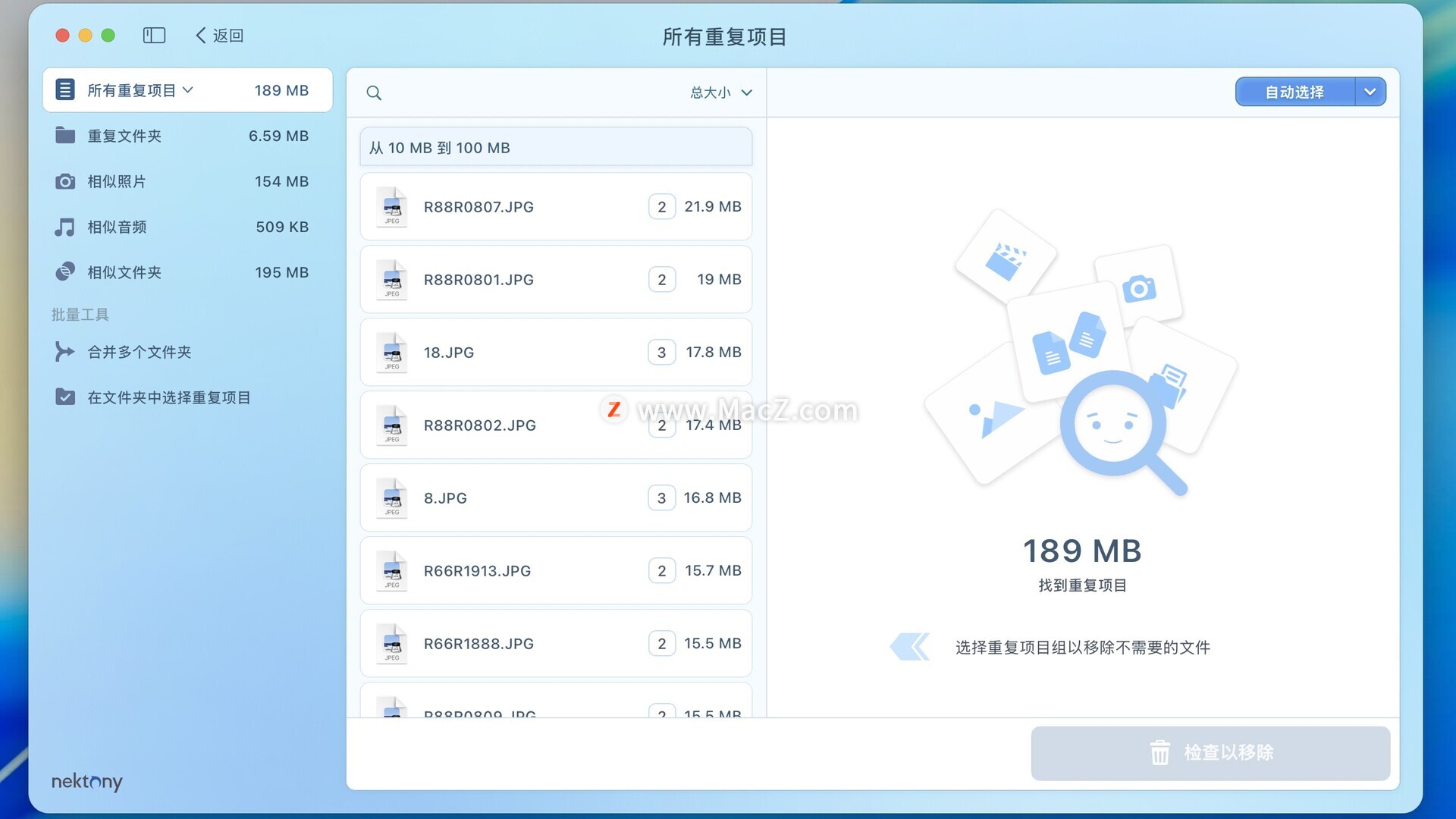Viewport: 1456px width, 819px height.
Task: Go back with 返回 button
Action: tap(220, 36)
